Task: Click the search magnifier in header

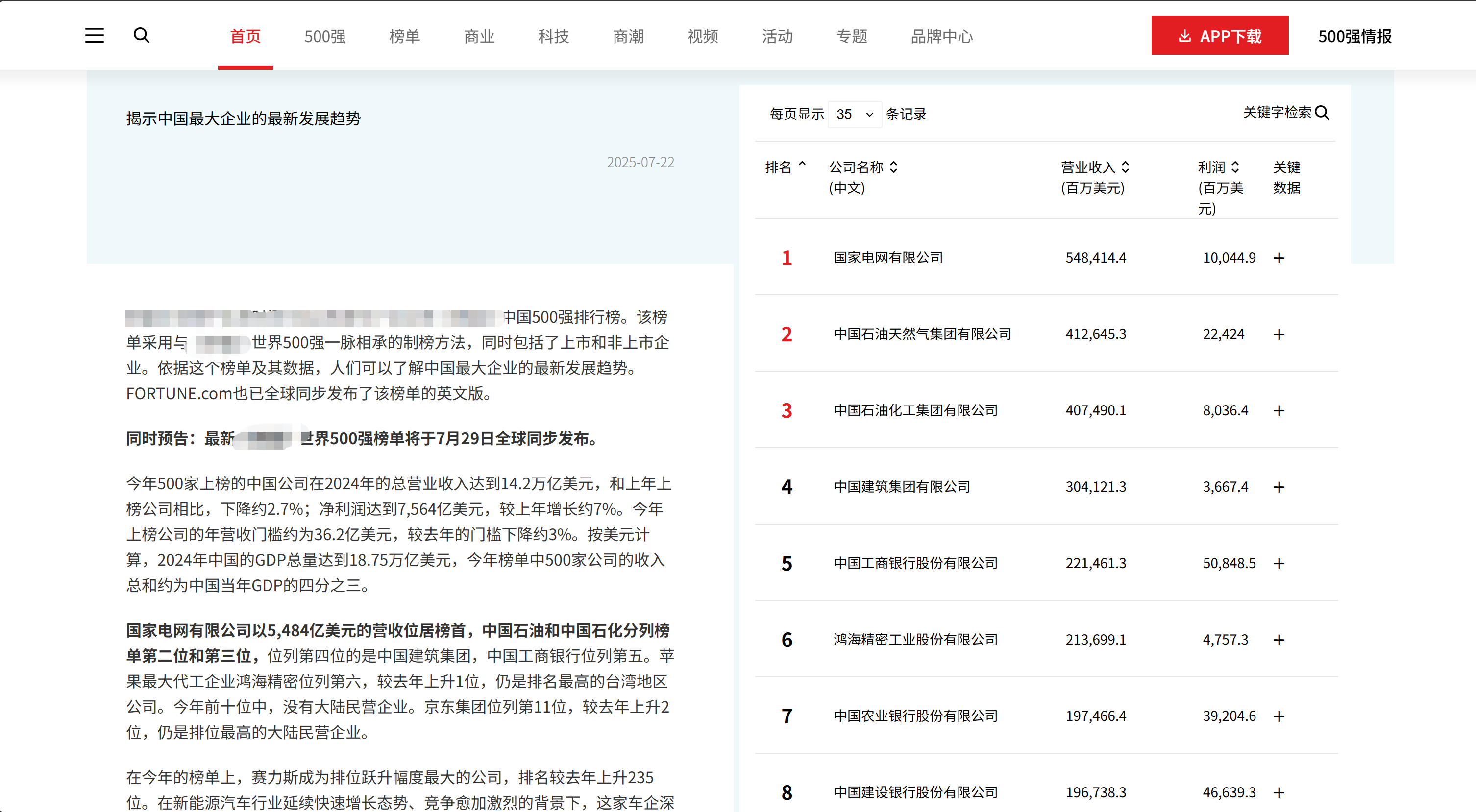Action: (x=142, y=35)
